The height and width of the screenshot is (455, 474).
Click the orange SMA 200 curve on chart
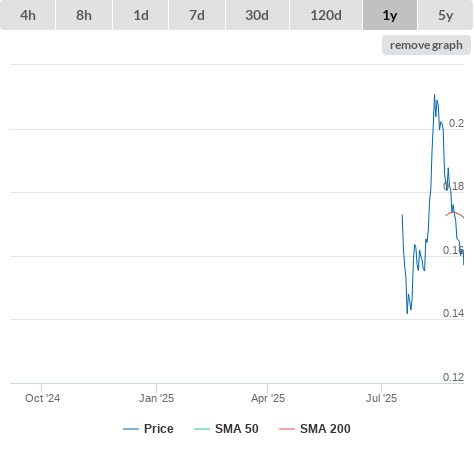454,214
